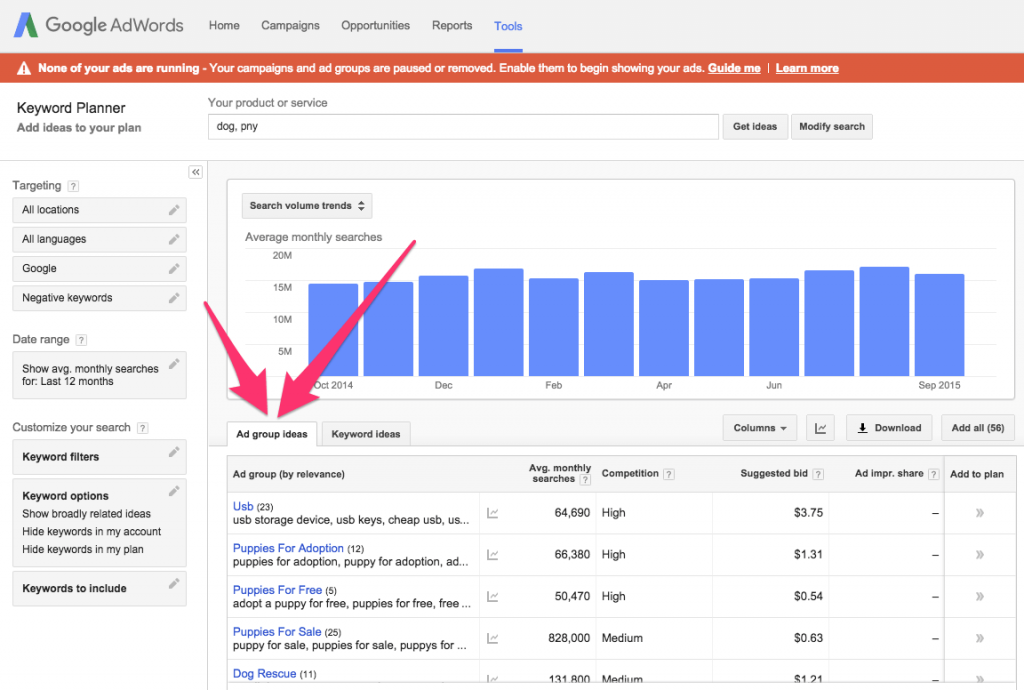Screen dimensions: 1024x690
Task: Show trend chart for Puppies For Sale
Action: (x=492, y=638)
